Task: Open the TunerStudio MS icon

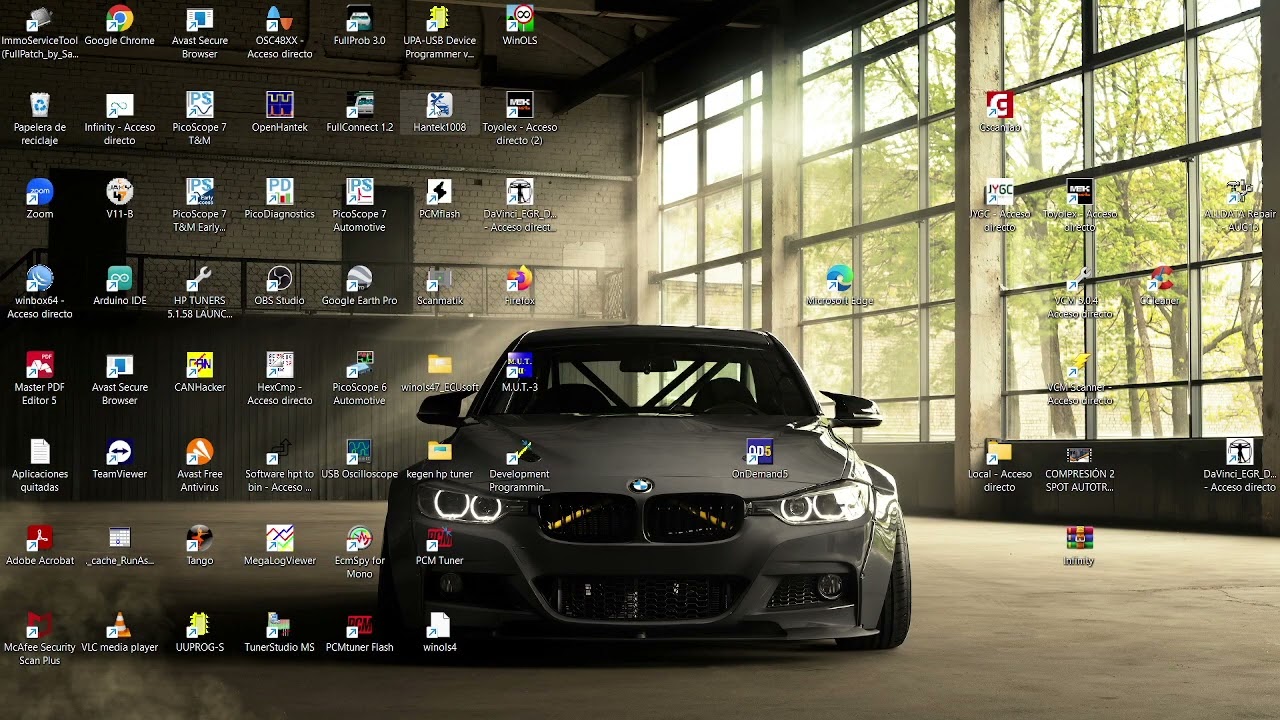Action: (280, 625)
